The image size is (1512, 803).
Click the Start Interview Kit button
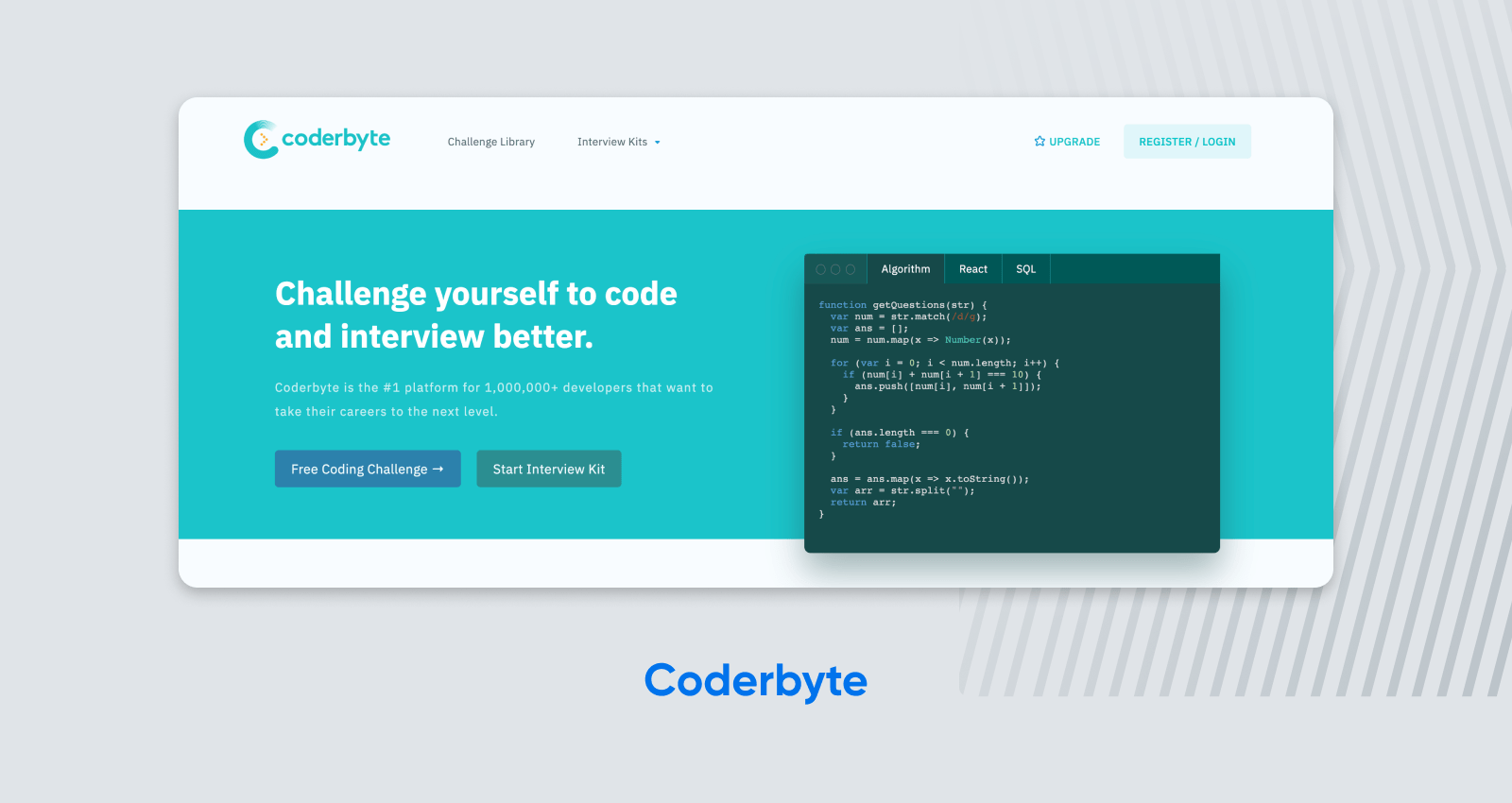[549, 469]
